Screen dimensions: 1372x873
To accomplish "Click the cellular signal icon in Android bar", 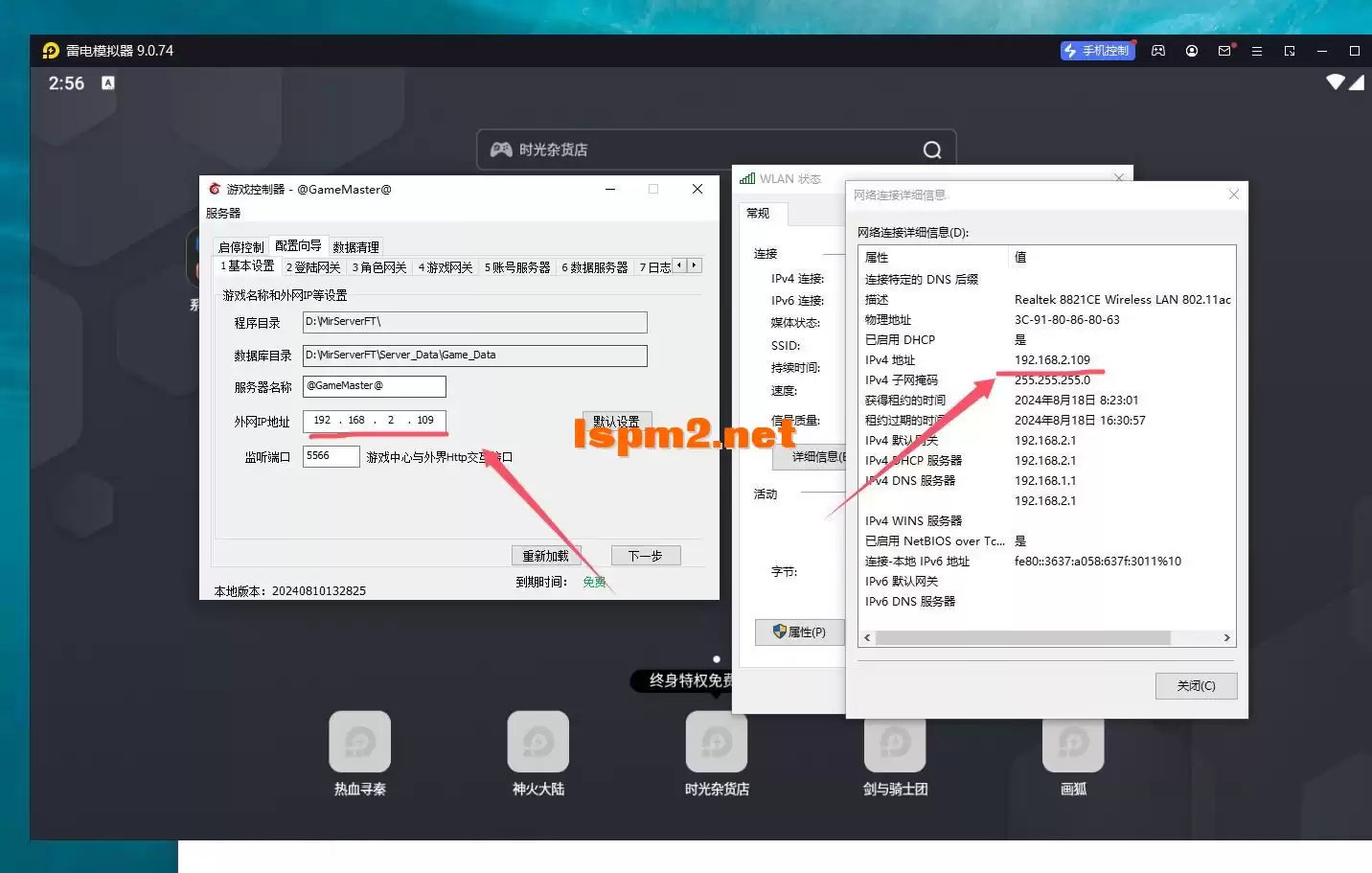I will click(x=1357, y=82).
